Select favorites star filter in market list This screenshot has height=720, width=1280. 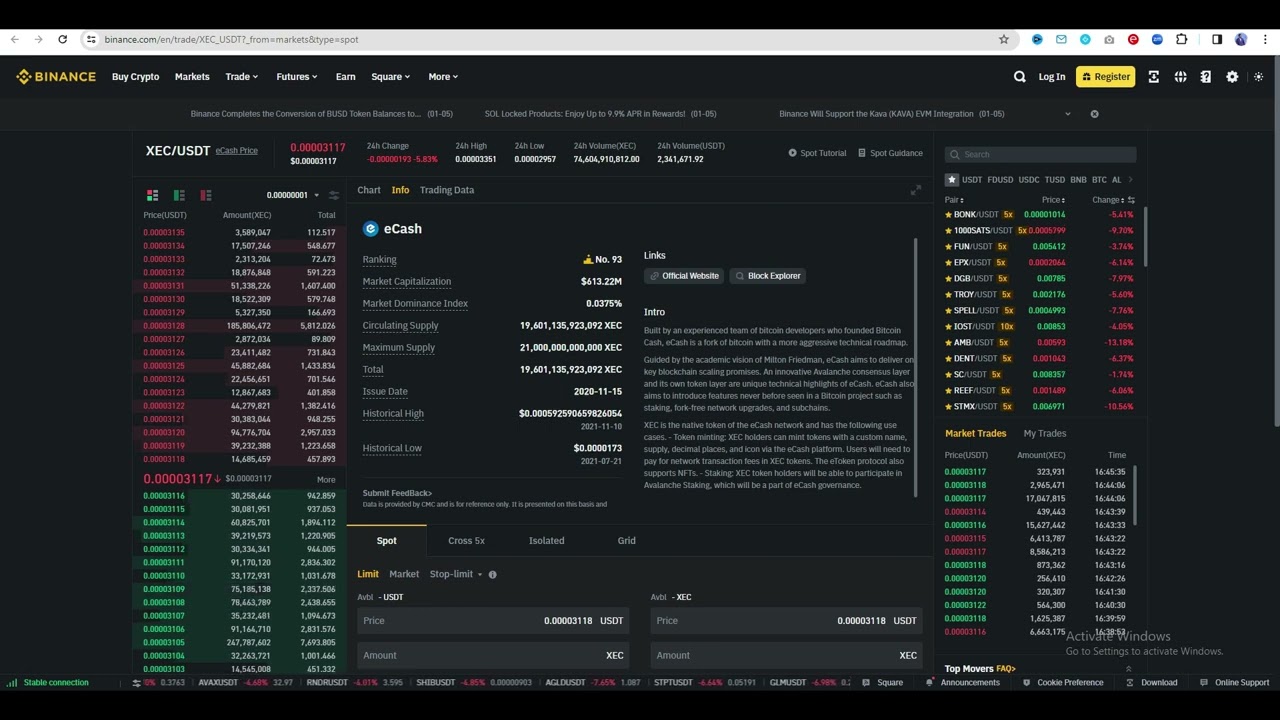[952, 180]
